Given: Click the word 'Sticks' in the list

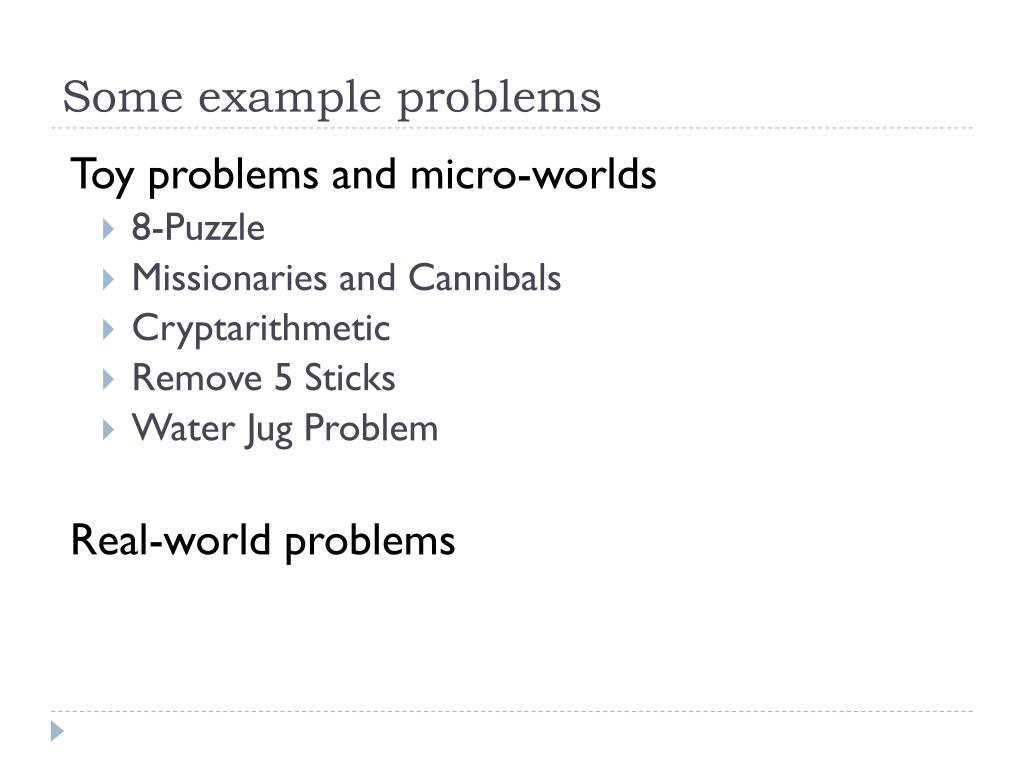Looking at the screenshot, I should (349, 378).
